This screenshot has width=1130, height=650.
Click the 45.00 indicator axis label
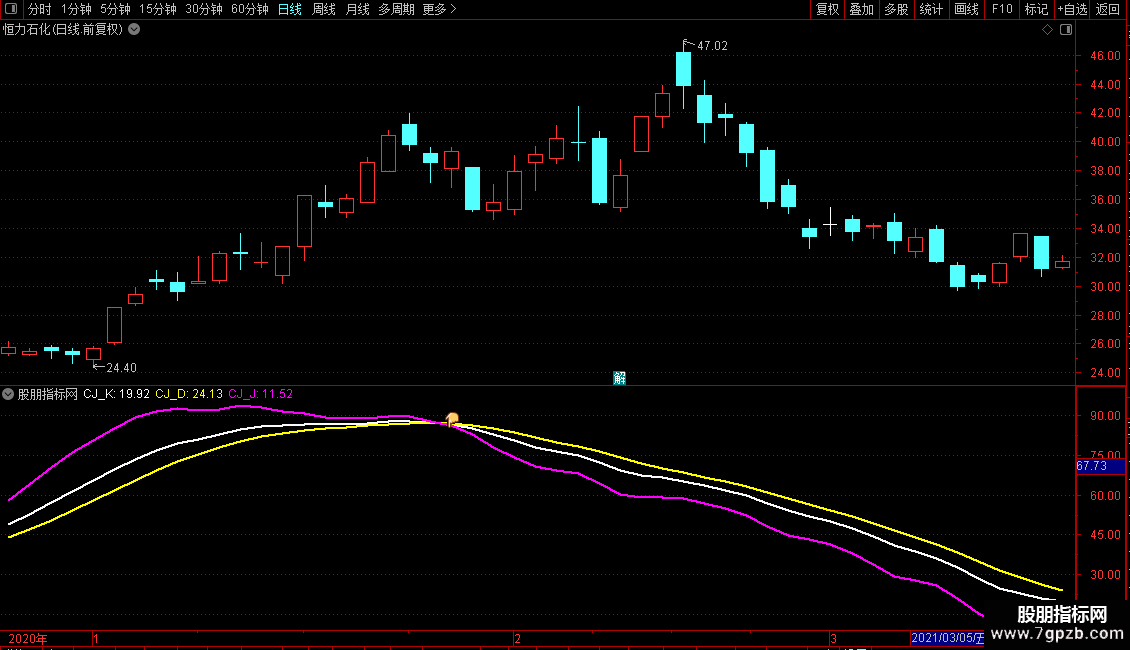[x=1105, y=535]
